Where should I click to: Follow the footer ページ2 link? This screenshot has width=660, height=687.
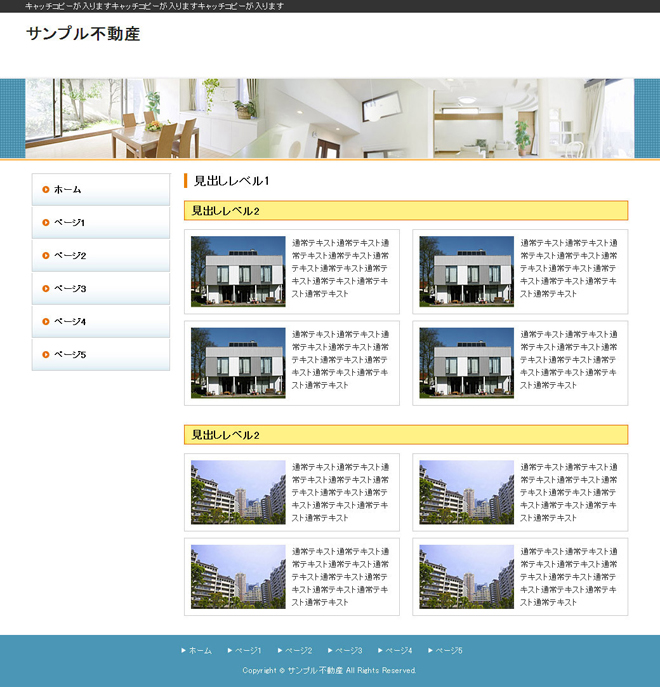click(295, 651)
